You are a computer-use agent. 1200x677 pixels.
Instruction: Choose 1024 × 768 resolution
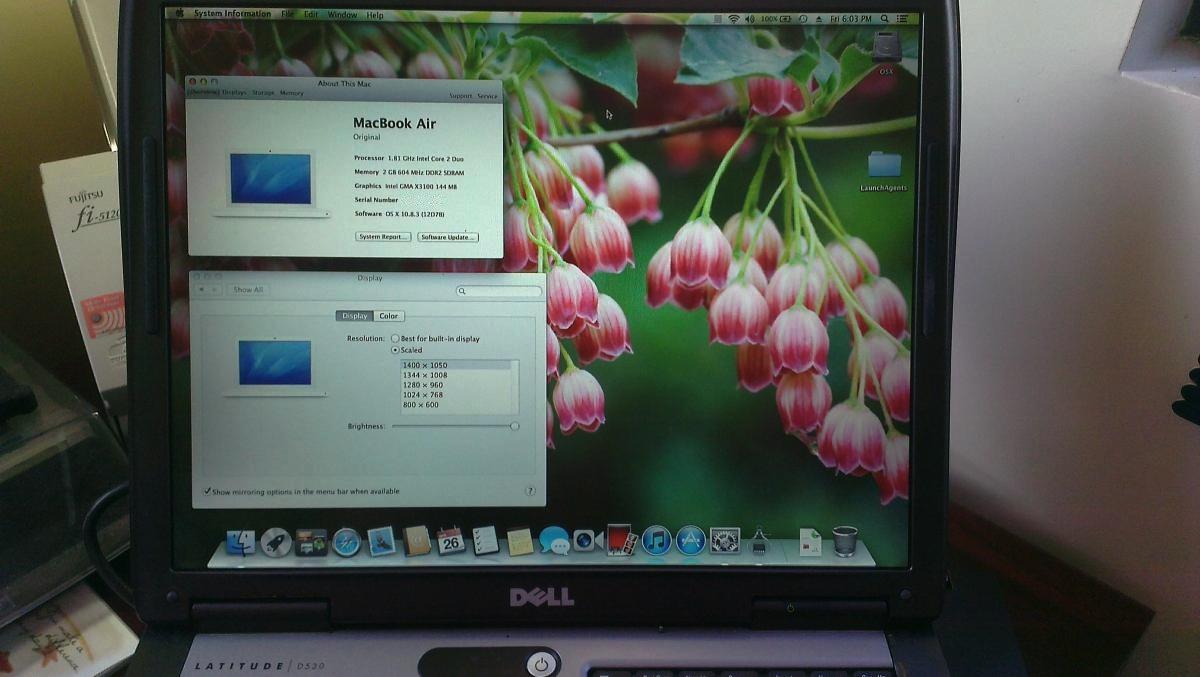[456, 395]
